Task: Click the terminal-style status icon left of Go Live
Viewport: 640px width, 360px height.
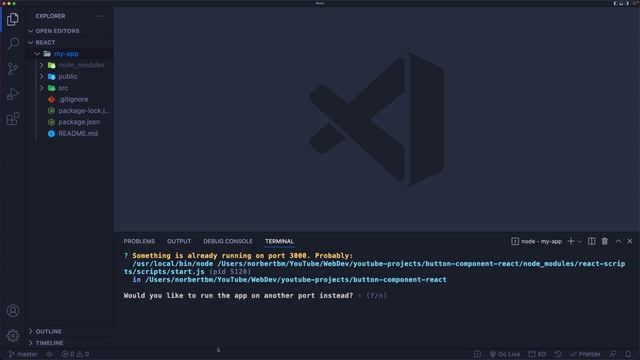Action: (477, 354)
